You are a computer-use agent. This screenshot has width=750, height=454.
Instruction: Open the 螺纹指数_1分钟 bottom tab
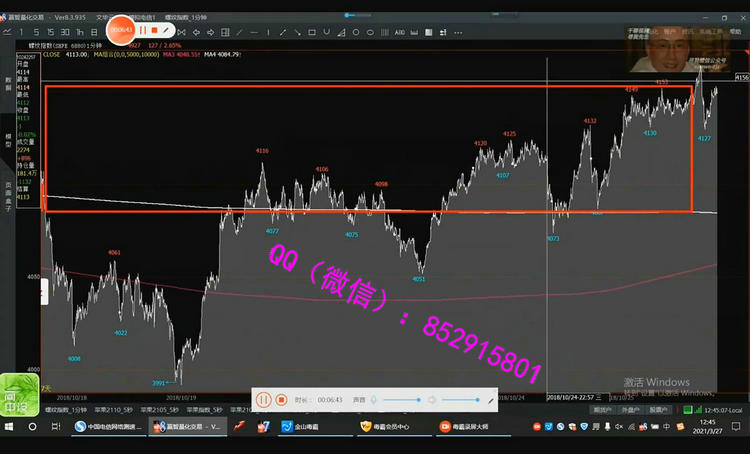(66, 409)
